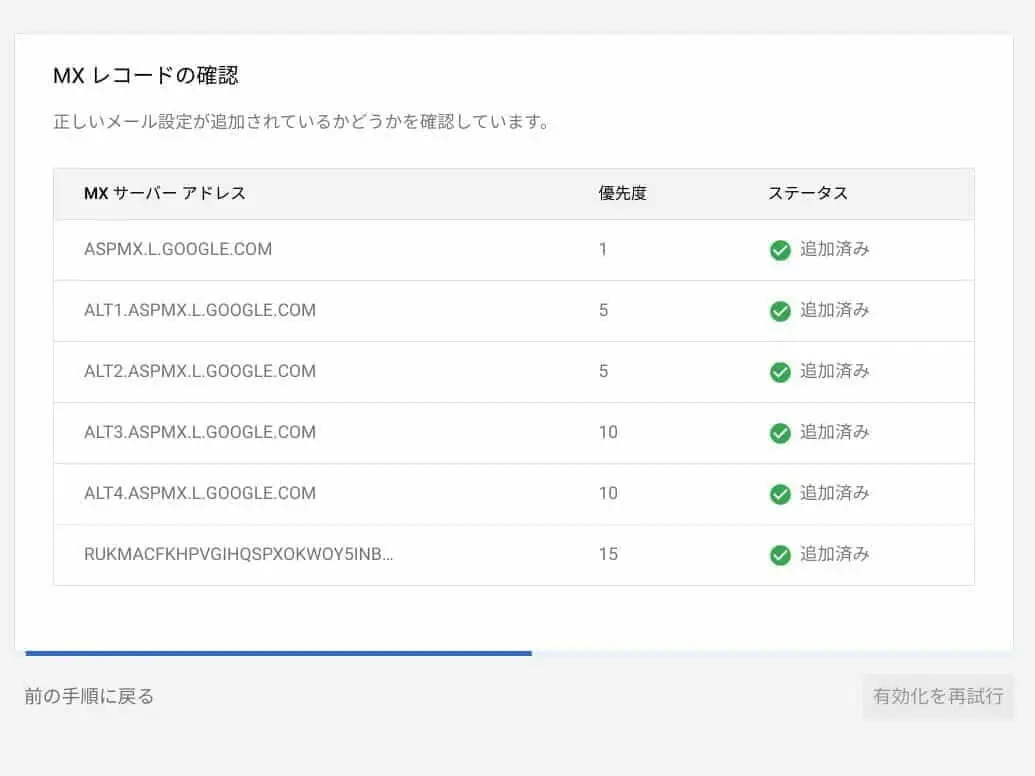Click green checkmark icon in ASPMX.L.GOOGLE.COM row
Image resolution: width=1035 pixels, height=776 pixels.
pyautogui.click(x=780, y=250)
